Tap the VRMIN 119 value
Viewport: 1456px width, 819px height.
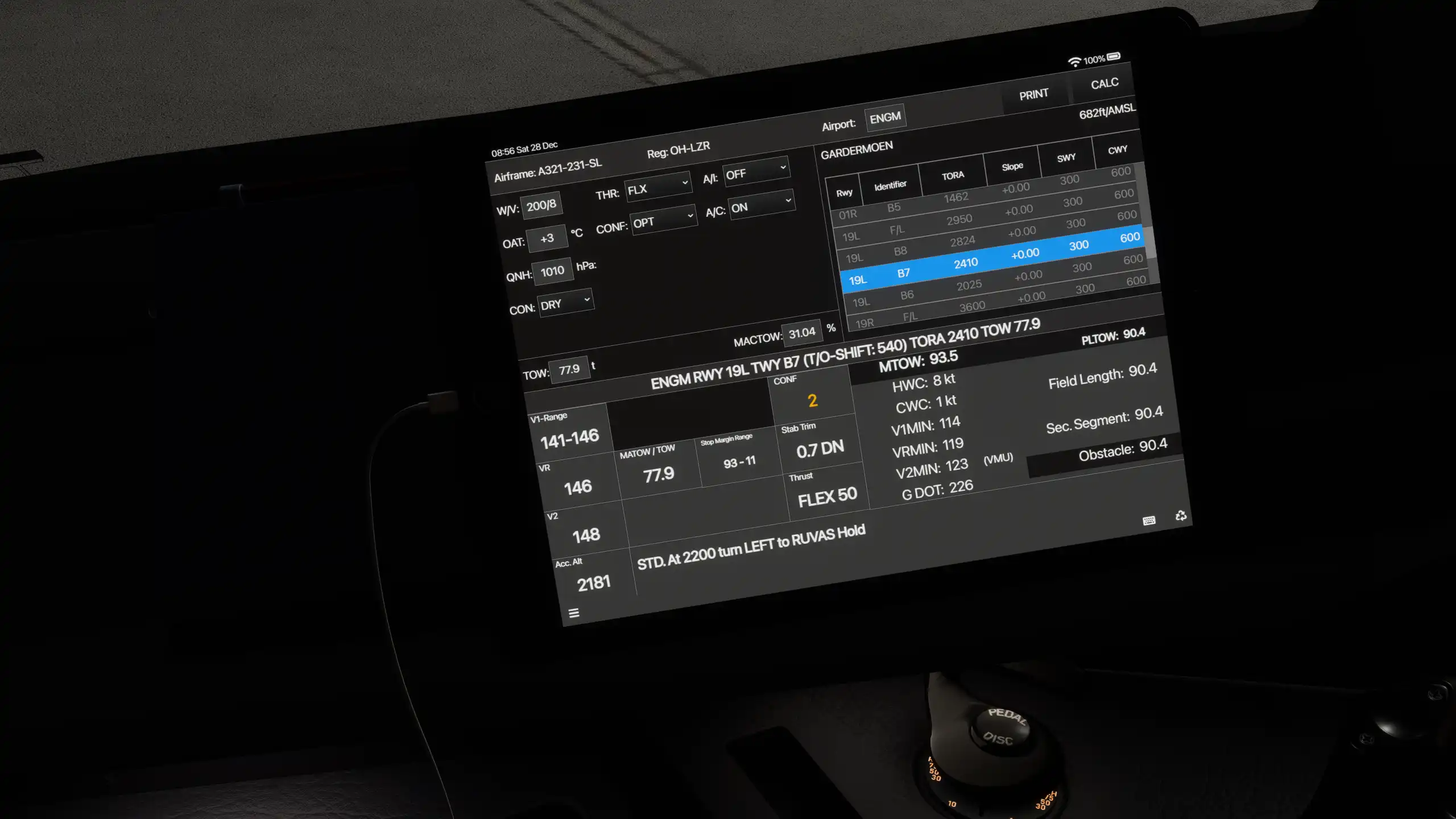pos(928,448)
